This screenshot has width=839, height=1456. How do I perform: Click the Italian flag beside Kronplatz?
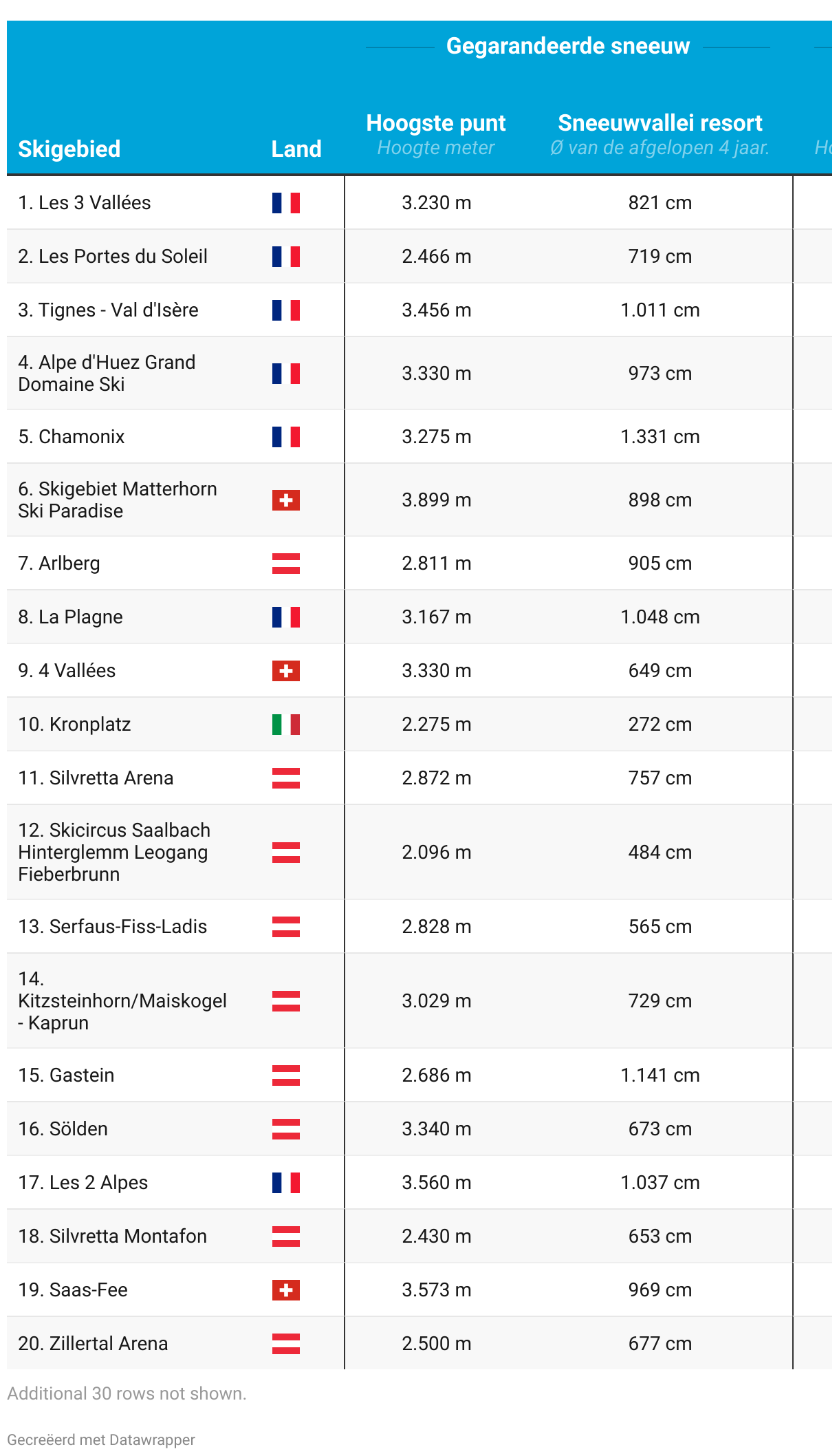tap(286, 725)
